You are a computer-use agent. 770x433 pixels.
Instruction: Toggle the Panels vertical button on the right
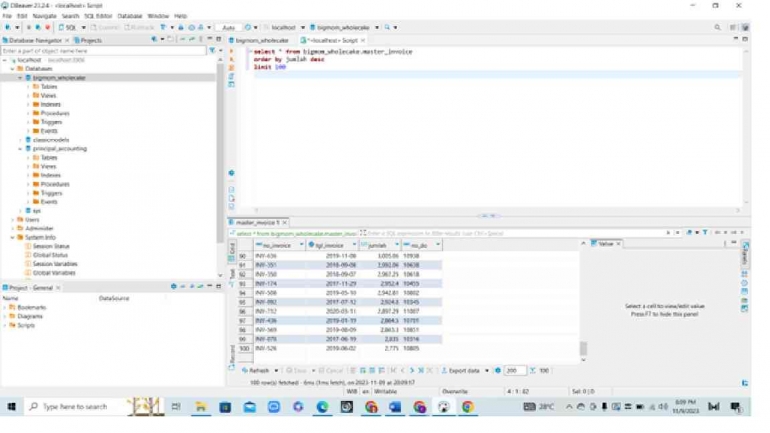(x=745, y=253)
